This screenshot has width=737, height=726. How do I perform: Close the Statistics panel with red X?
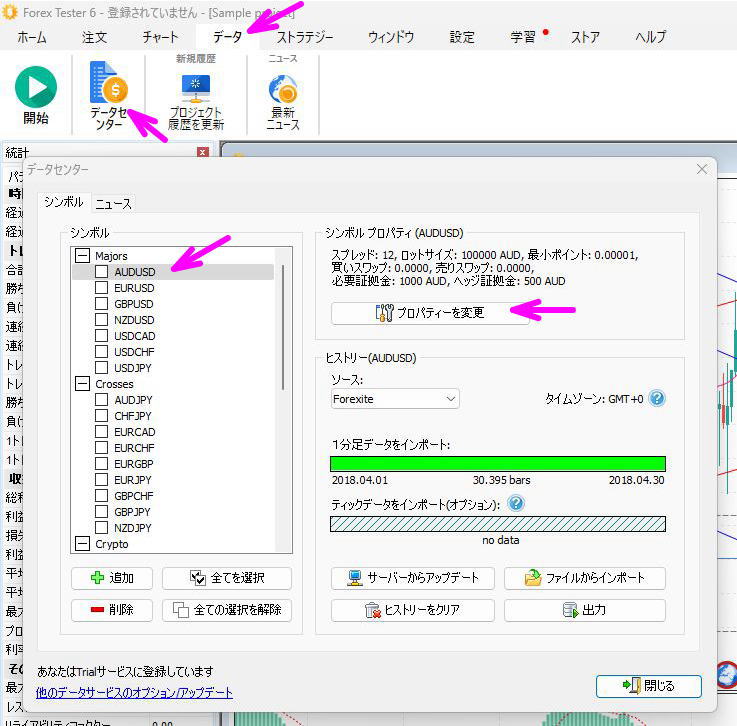click(x=203, y=152)
